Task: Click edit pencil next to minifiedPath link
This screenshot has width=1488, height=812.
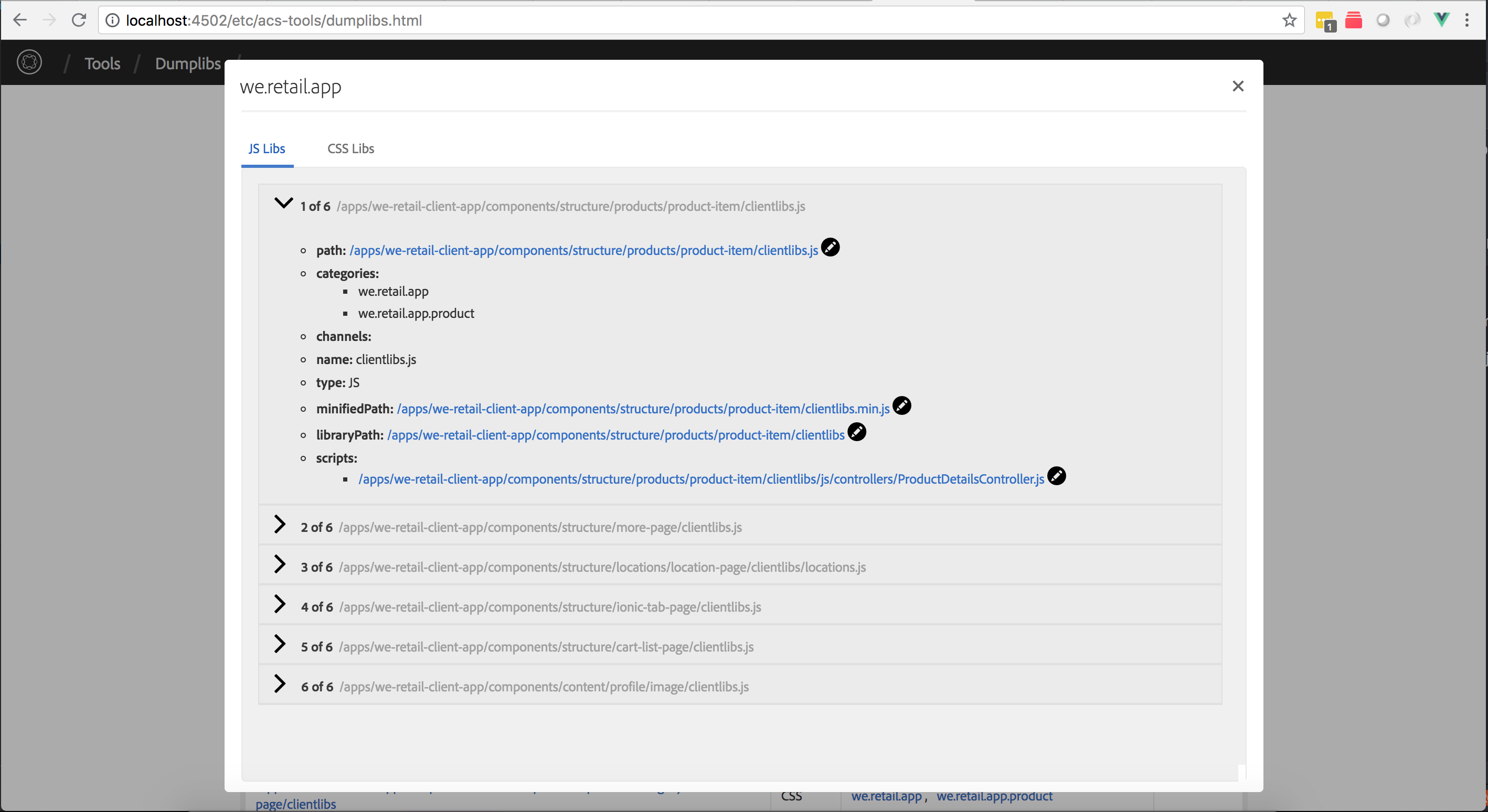Action: pos(902,405)
